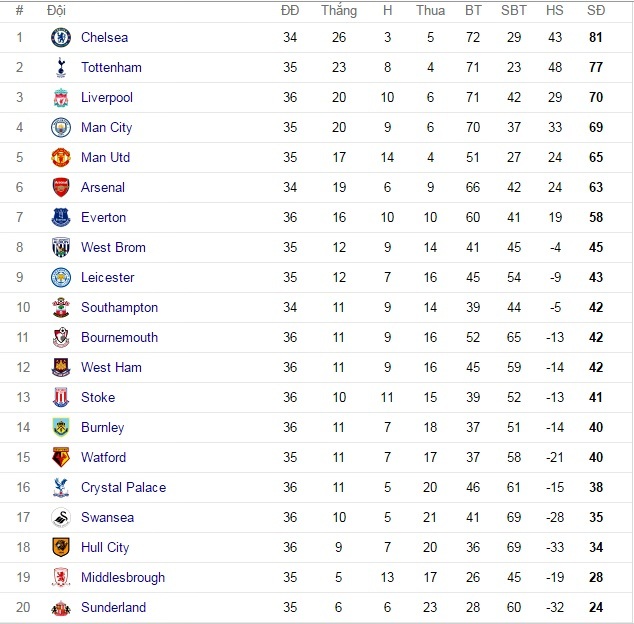Click the Man Utd club crest icon
This screenshot has width=634, height=624.
click(x=61, y=158)
